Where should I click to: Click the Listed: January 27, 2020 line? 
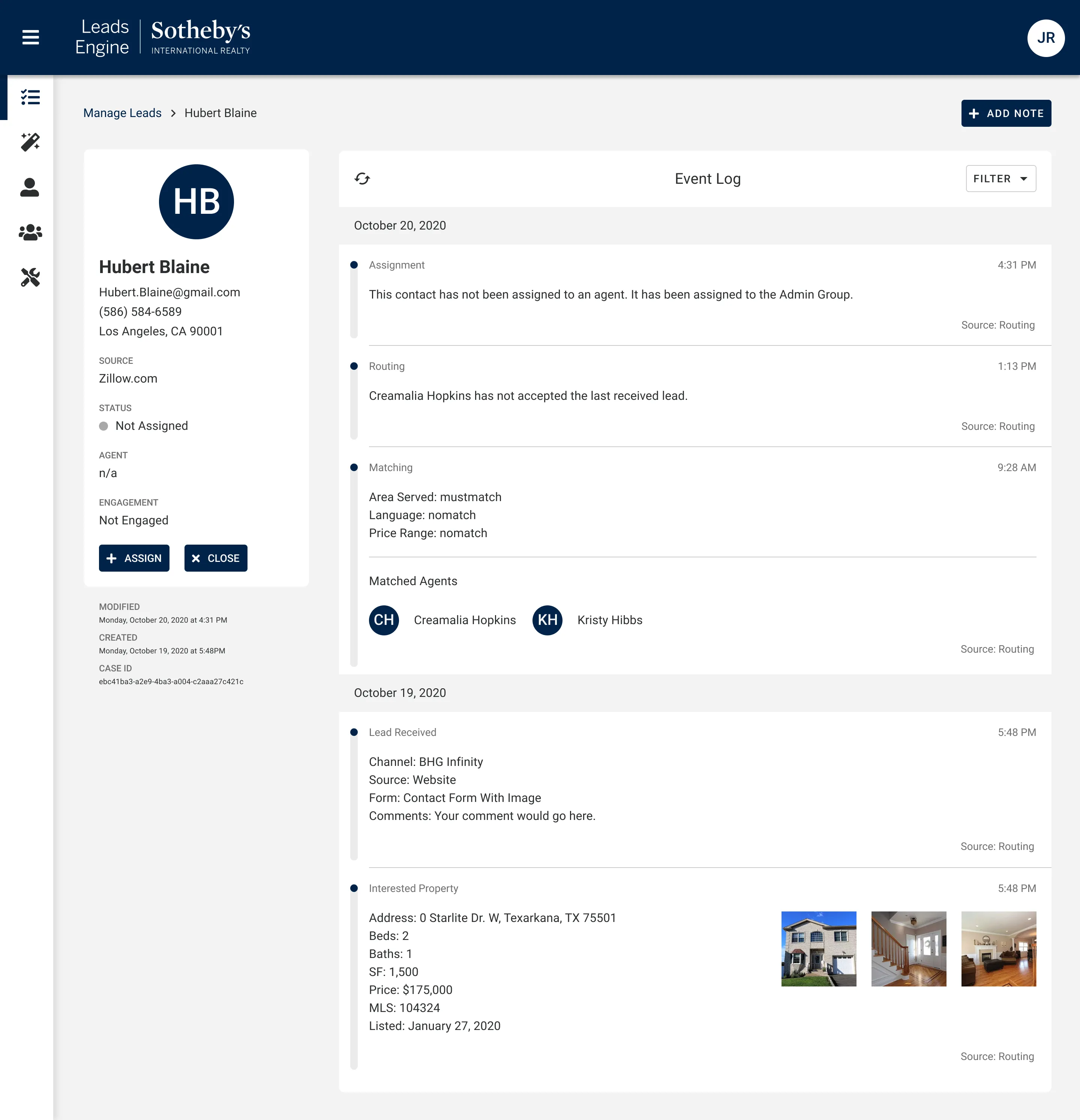(x=435, y=1026)
